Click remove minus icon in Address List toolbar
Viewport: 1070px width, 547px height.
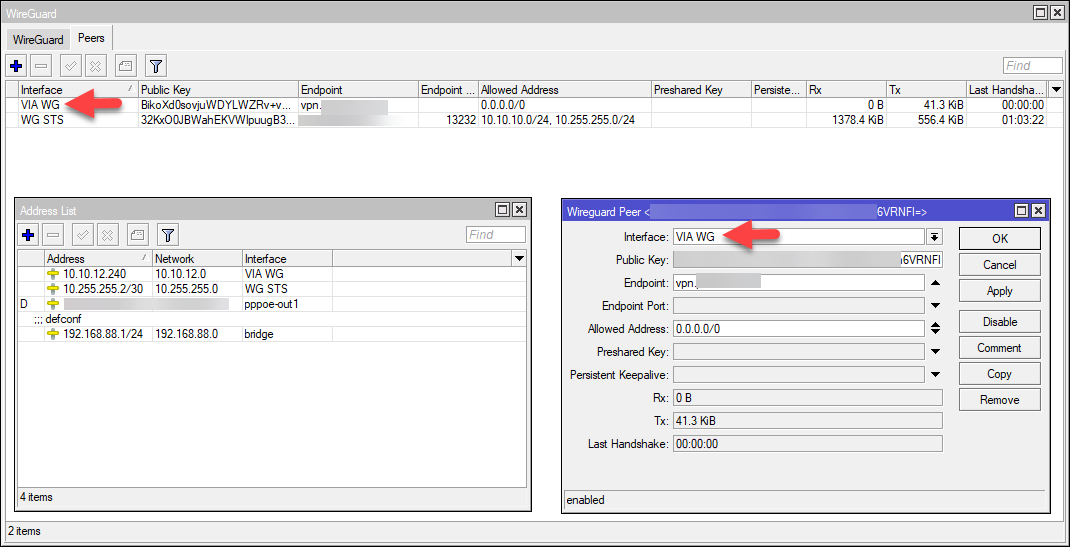tap(53, 235)
